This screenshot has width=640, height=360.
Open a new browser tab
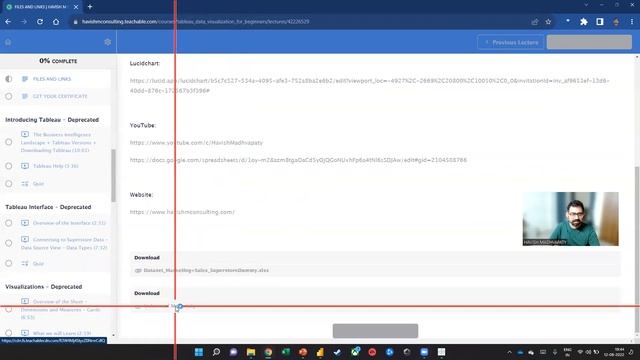point(90,7)
